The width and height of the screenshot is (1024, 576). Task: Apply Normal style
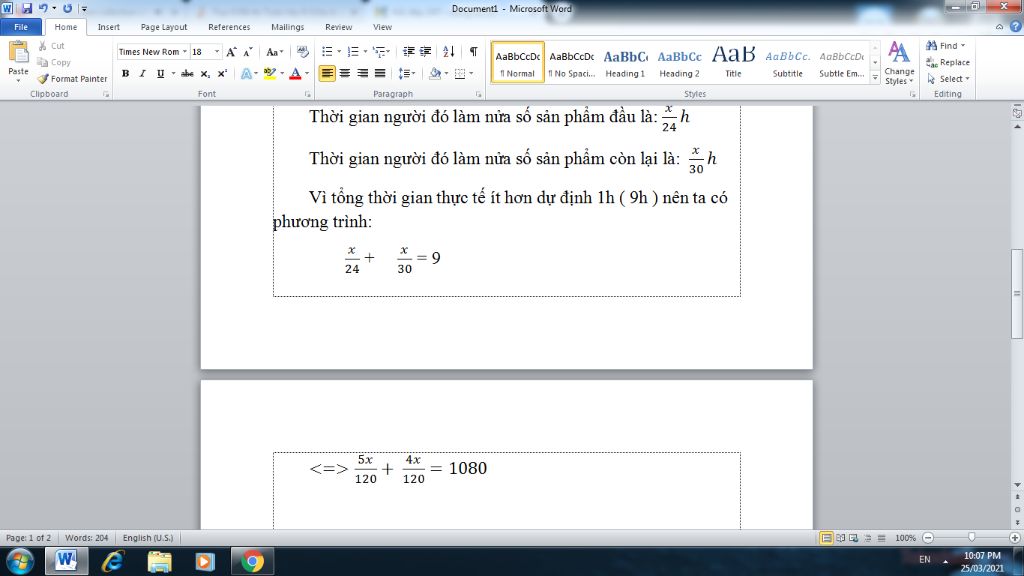(x=517, y=63)
